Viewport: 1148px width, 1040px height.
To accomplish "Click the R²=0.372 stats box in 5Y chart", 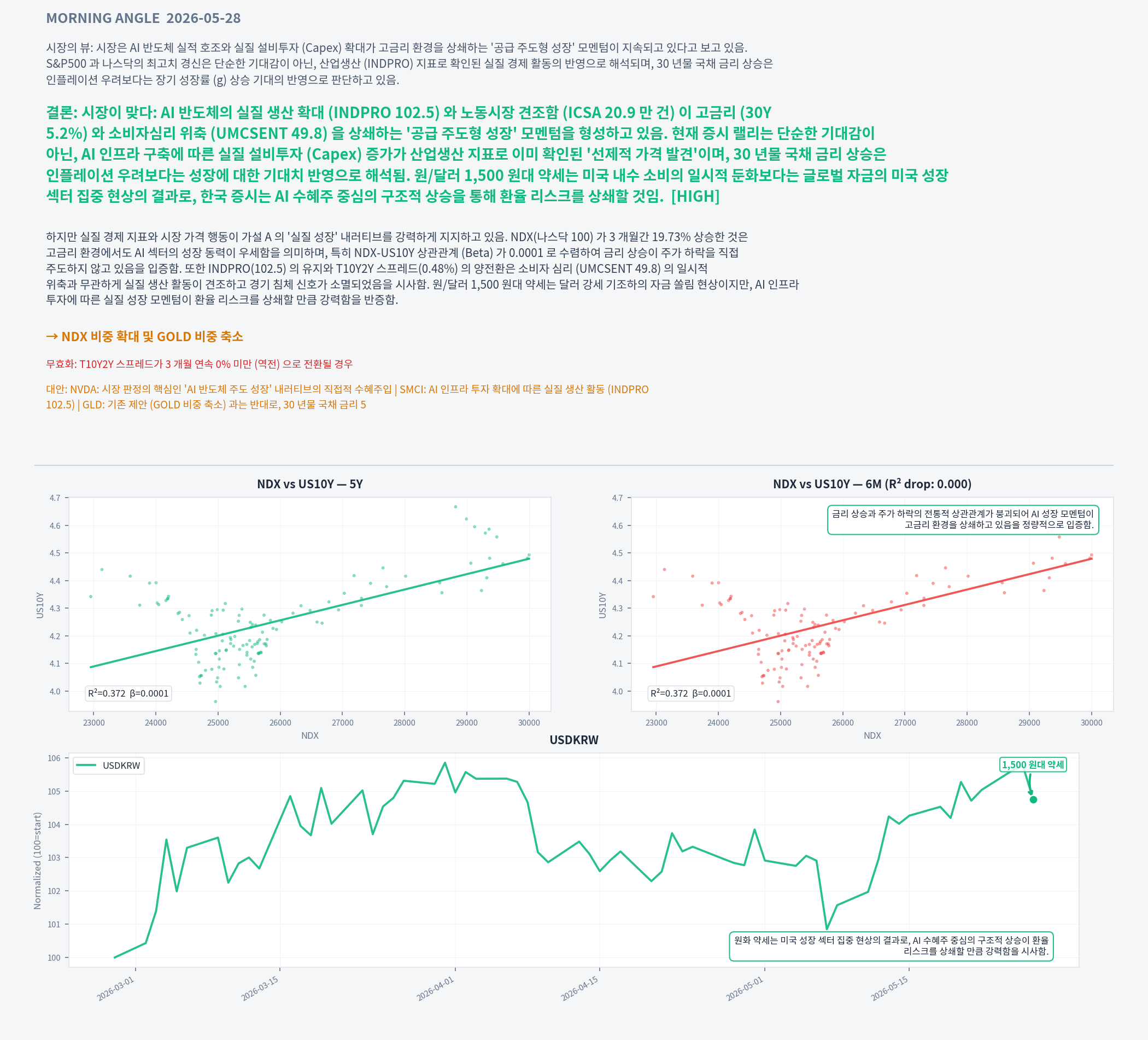I will click(x=128, y=693).
